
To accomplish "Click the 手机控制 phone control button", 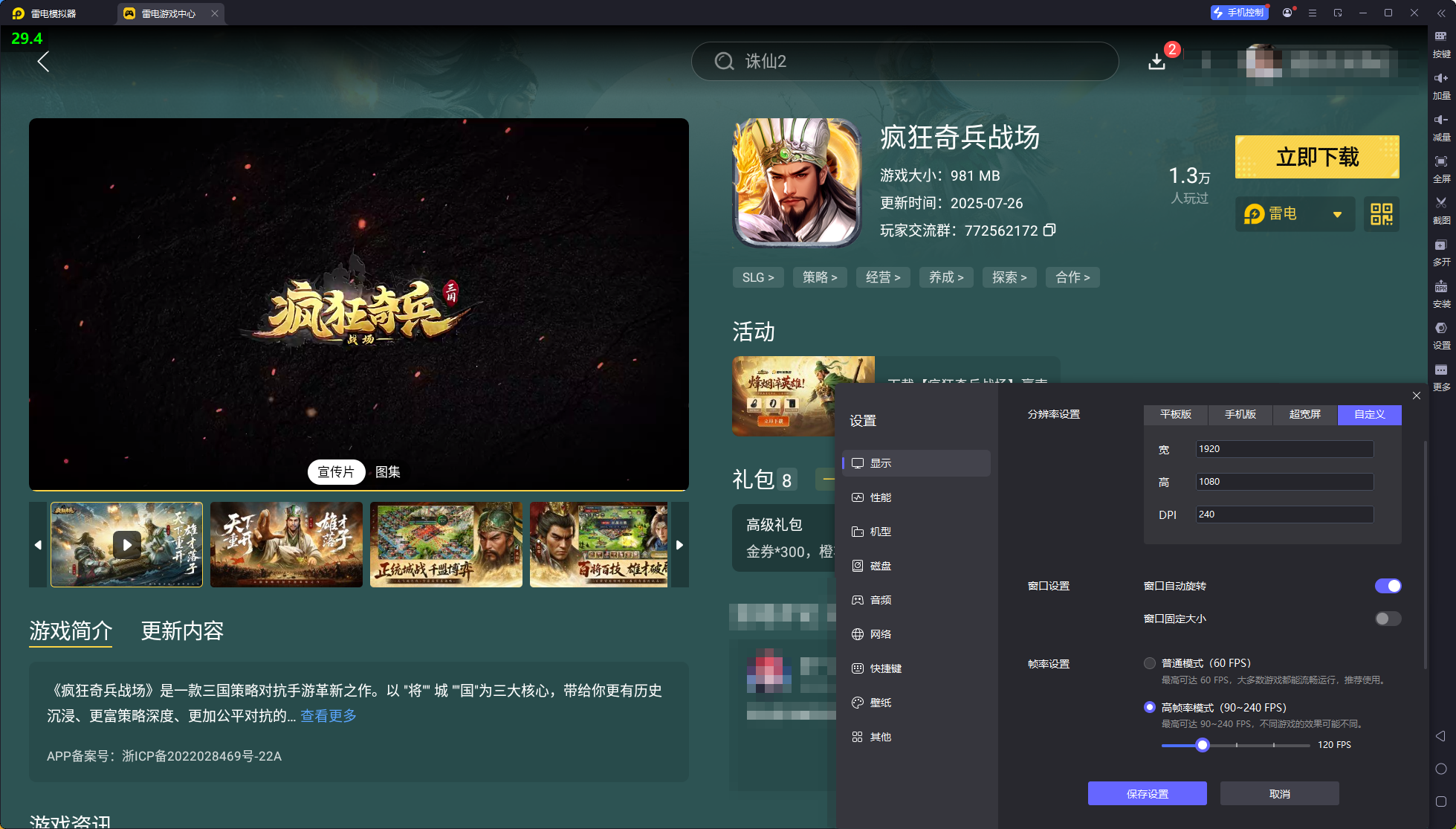I will point(1239,13).
